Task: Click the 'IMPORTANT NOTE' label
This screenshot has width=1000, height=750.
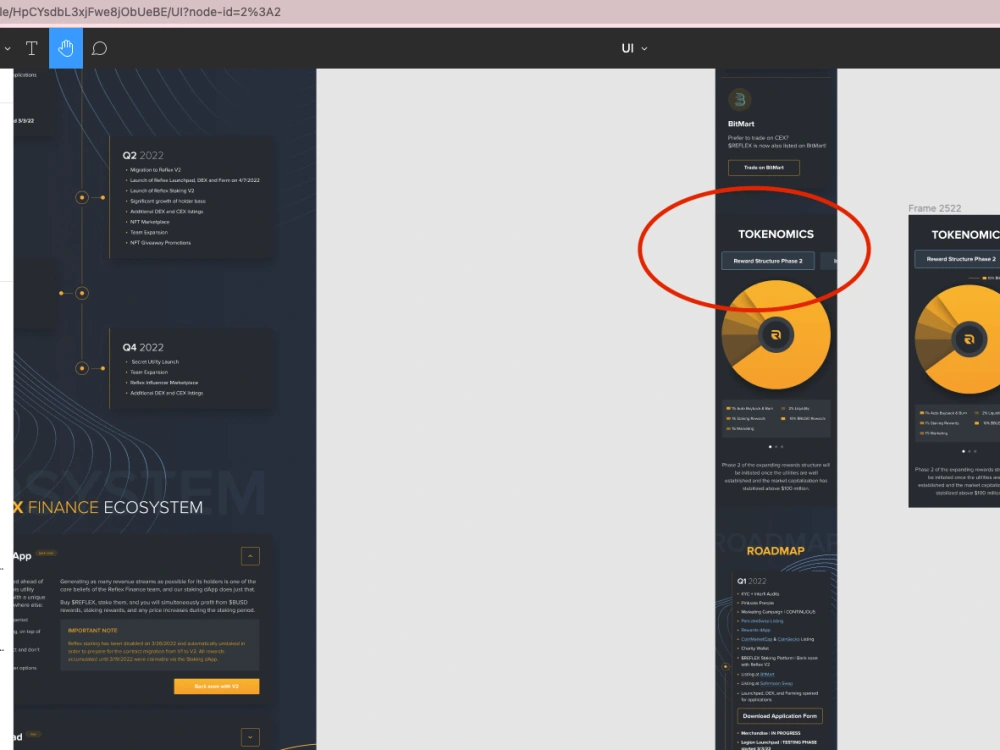Action: (x=92, y=630)
